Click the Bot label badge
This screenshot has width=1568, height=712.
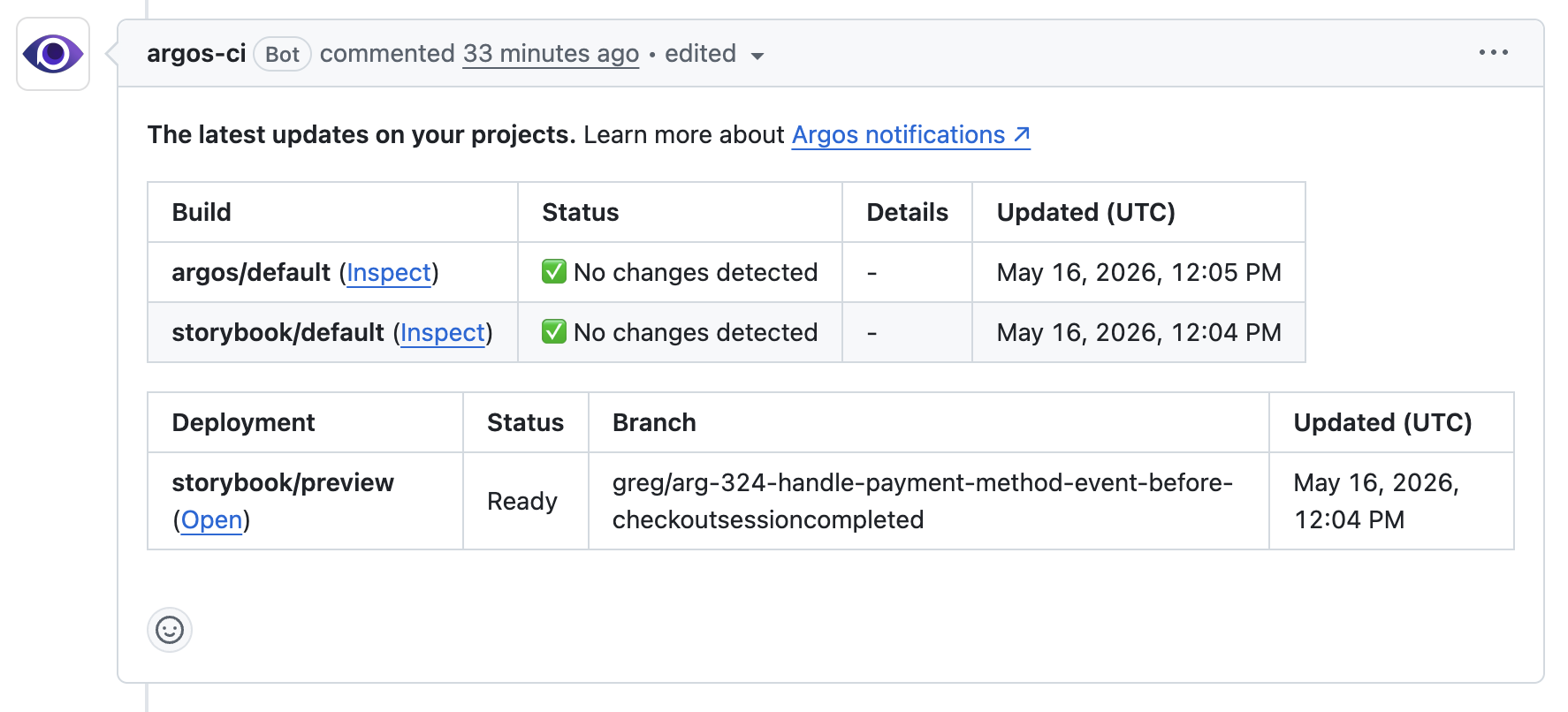coord(282,55)
